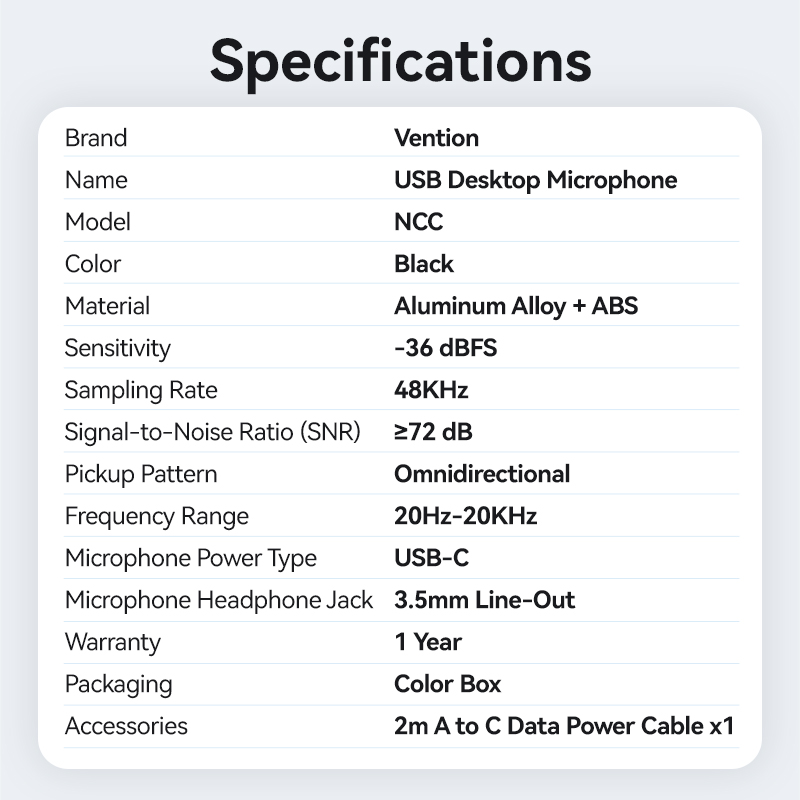
Task: Select the -36 dBFS sensitivity value
Action: point(445,348)
